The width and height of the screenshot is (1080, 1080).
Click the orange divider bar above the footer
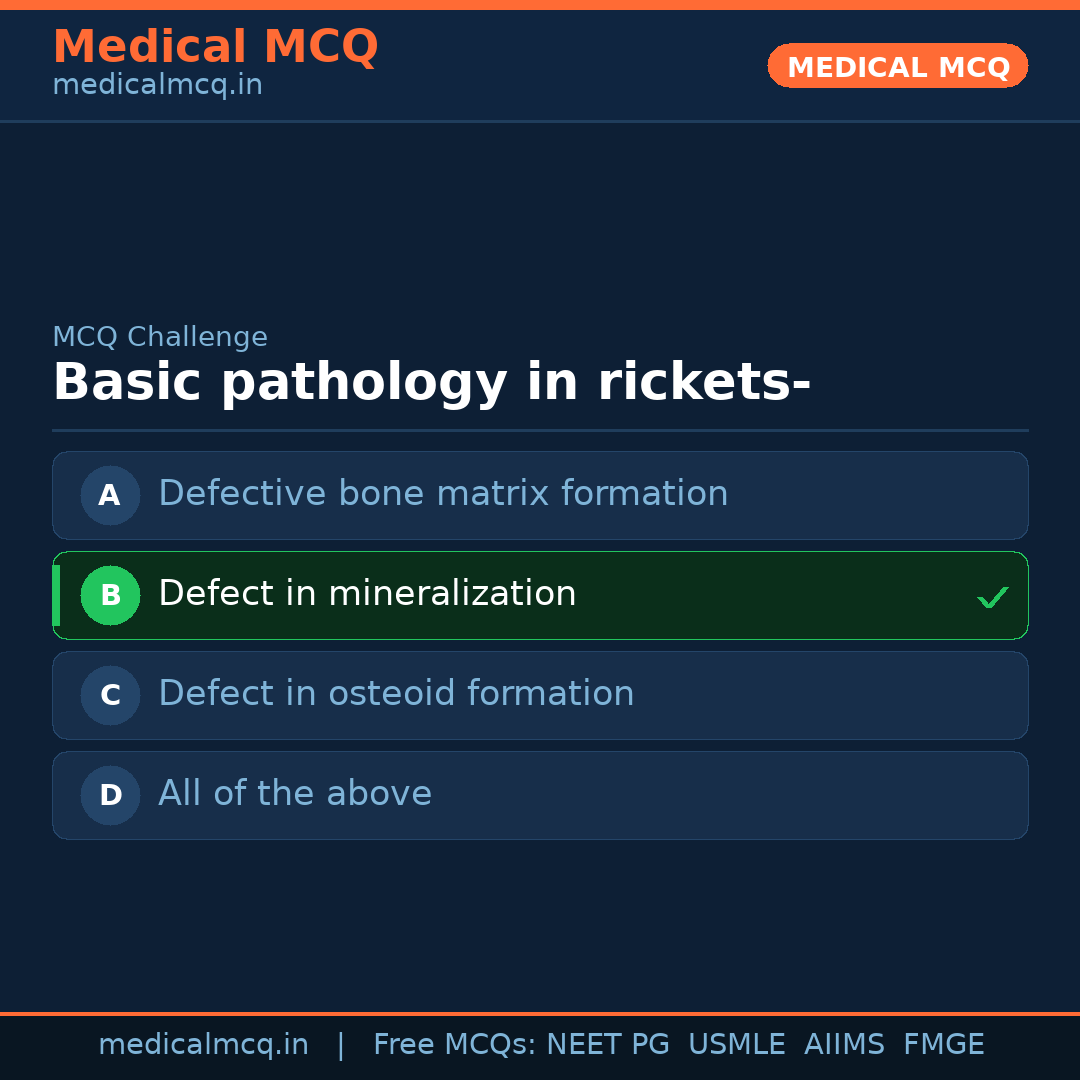(540, 1012)
